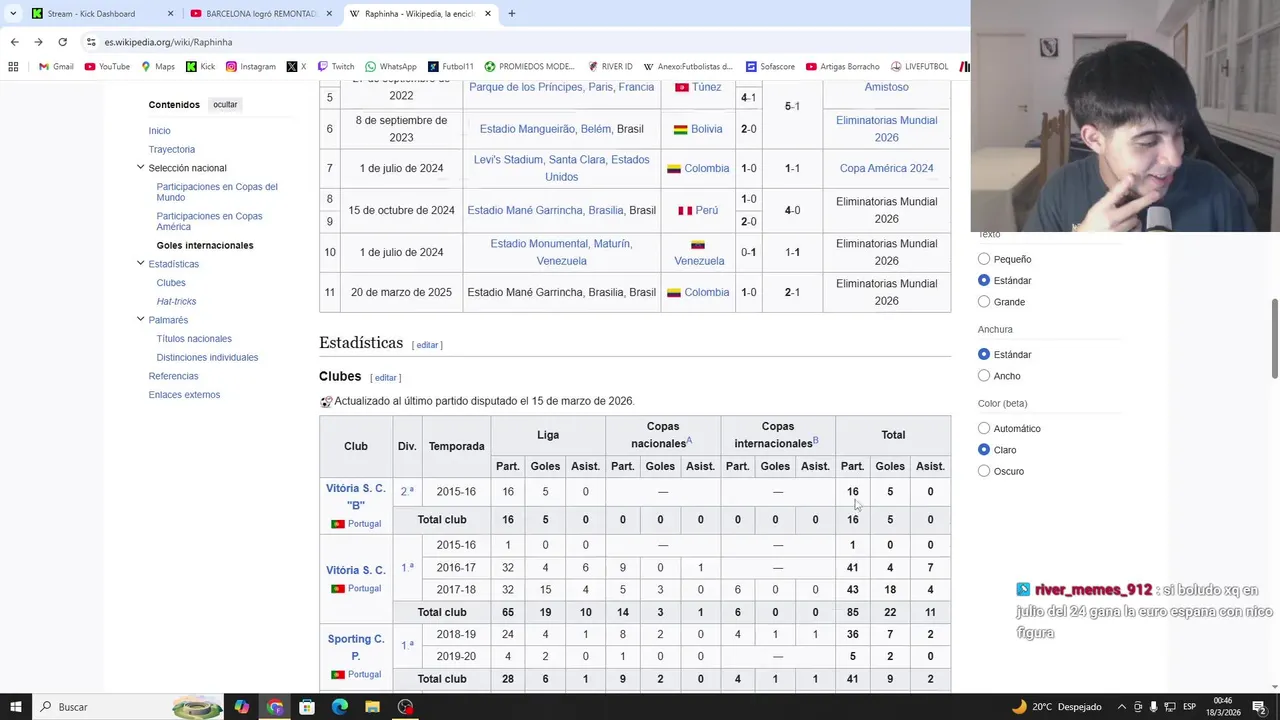The image size is (1280, 720).
Task: Open the Maps bookmark
Action: pos(158,67)
